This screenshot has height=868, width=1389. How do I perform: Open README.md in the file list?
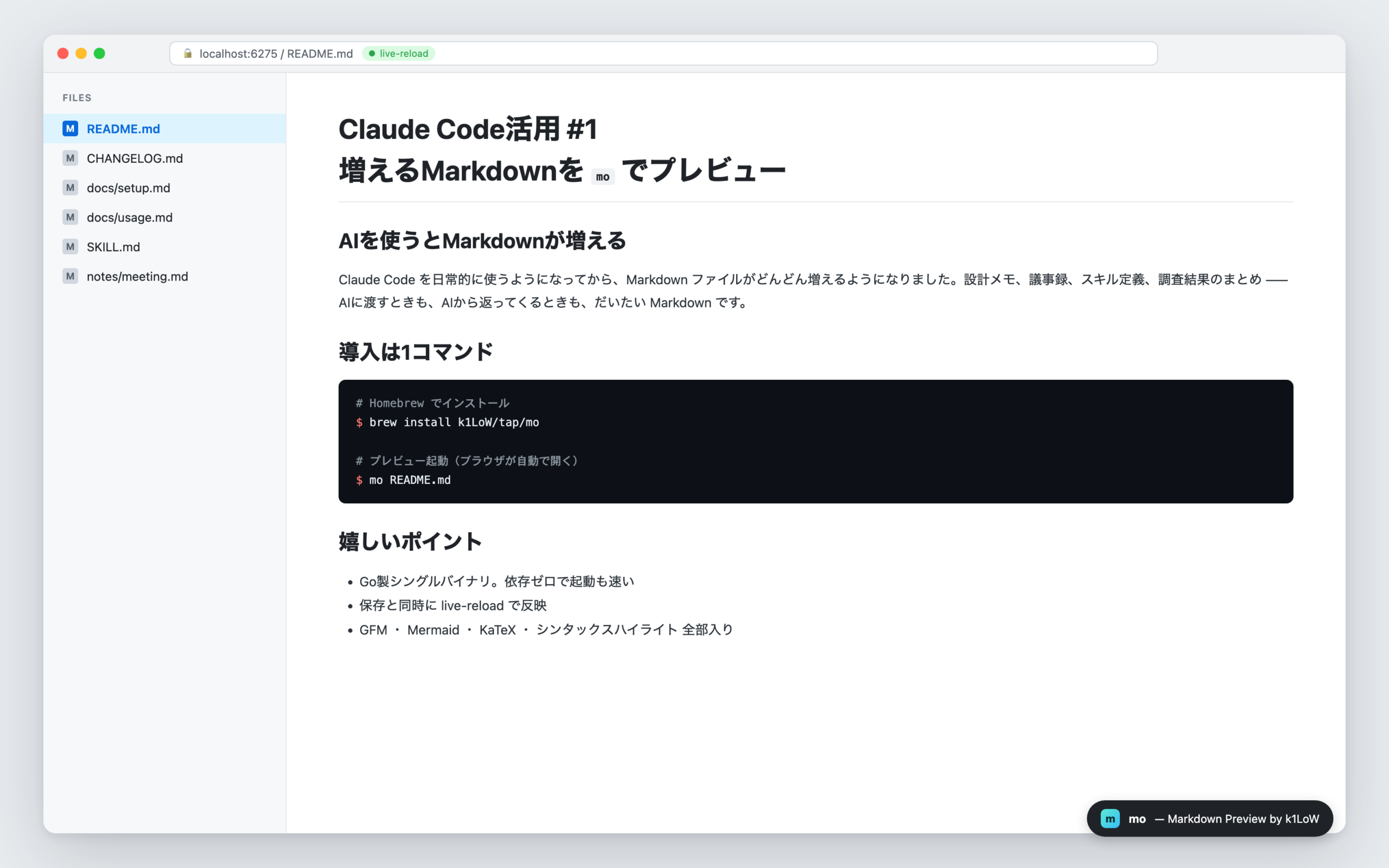tap(165, 129)
